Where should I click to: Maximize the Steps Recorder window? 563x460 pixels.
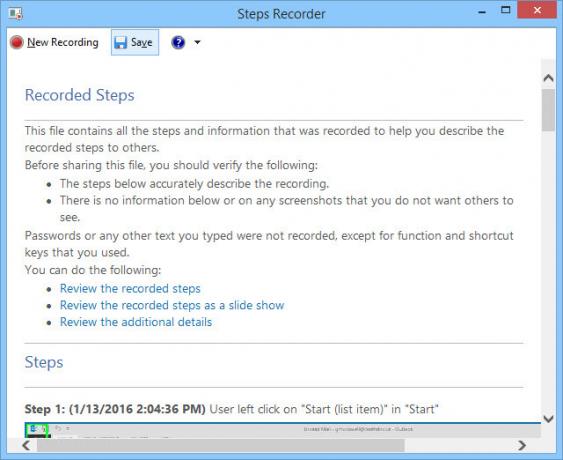click(506, 10)
